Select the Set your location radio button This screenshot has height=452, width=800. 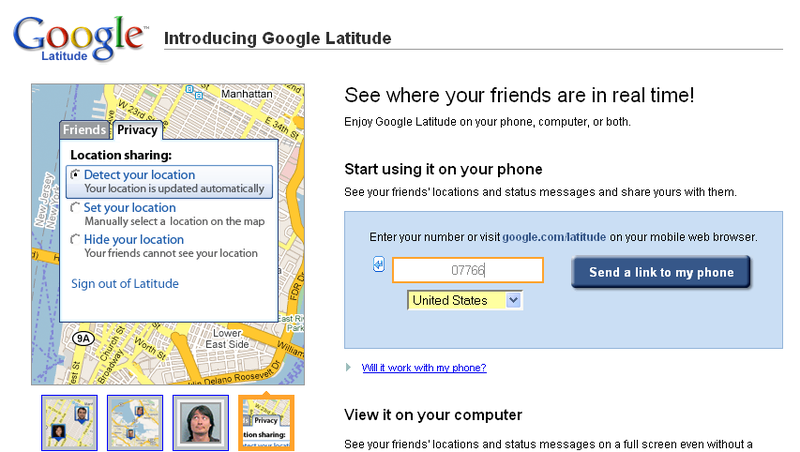pyautogui.click(x=75, y=208)
